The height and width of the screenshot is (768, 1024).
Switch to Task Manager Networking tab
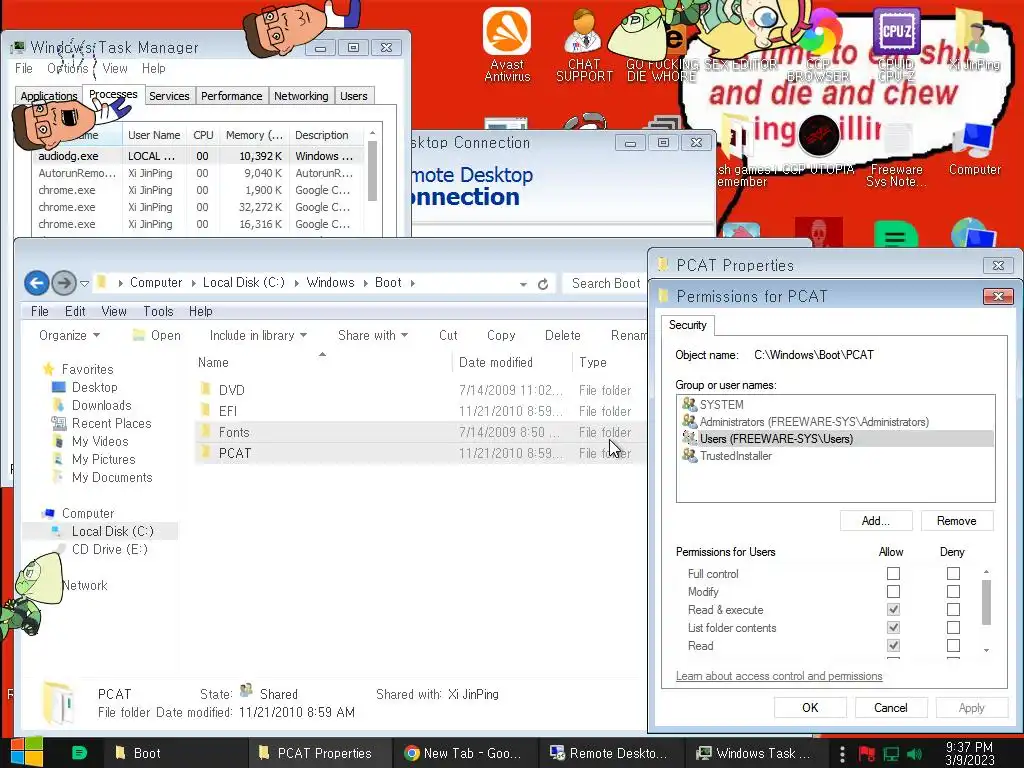click(x=301, y=96)
